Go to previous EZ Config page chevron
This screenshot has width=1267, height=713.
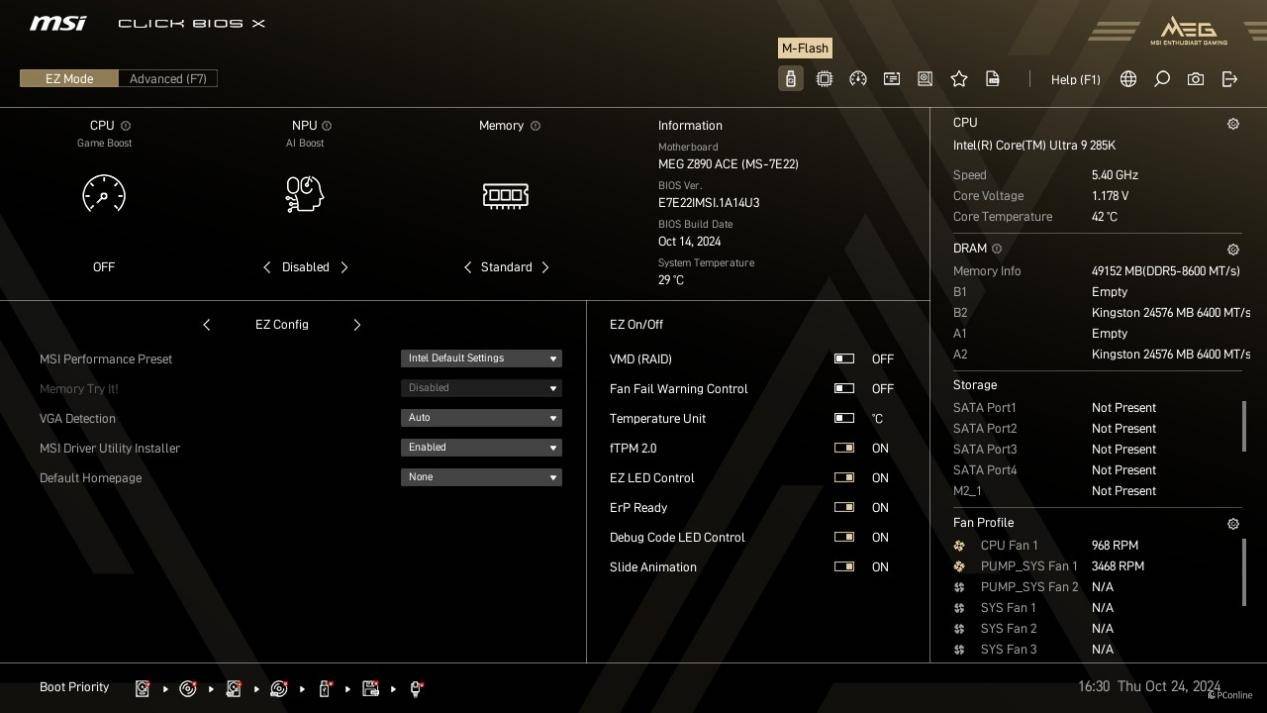coord(207,325)
